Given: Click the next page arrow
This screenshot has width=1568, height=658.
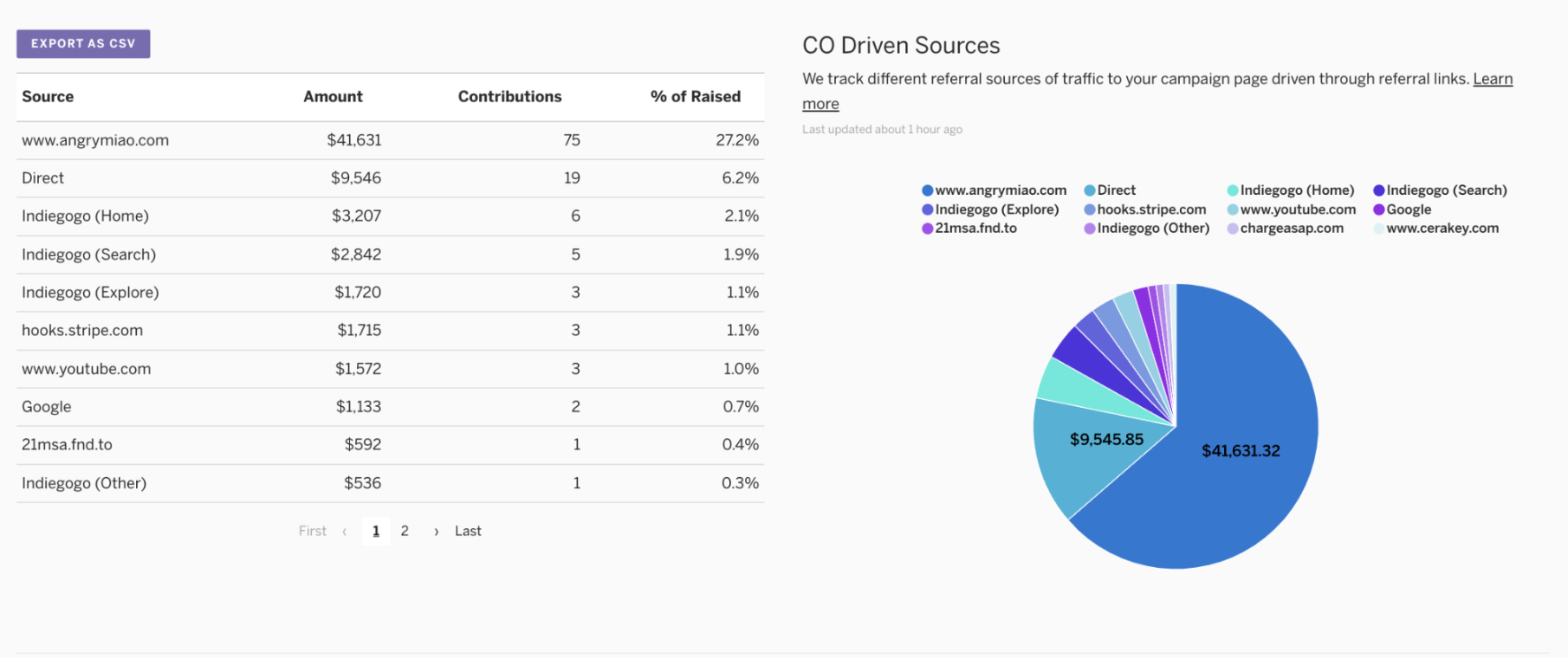Looking at the screenshot, I should click(x=437, y=532).
